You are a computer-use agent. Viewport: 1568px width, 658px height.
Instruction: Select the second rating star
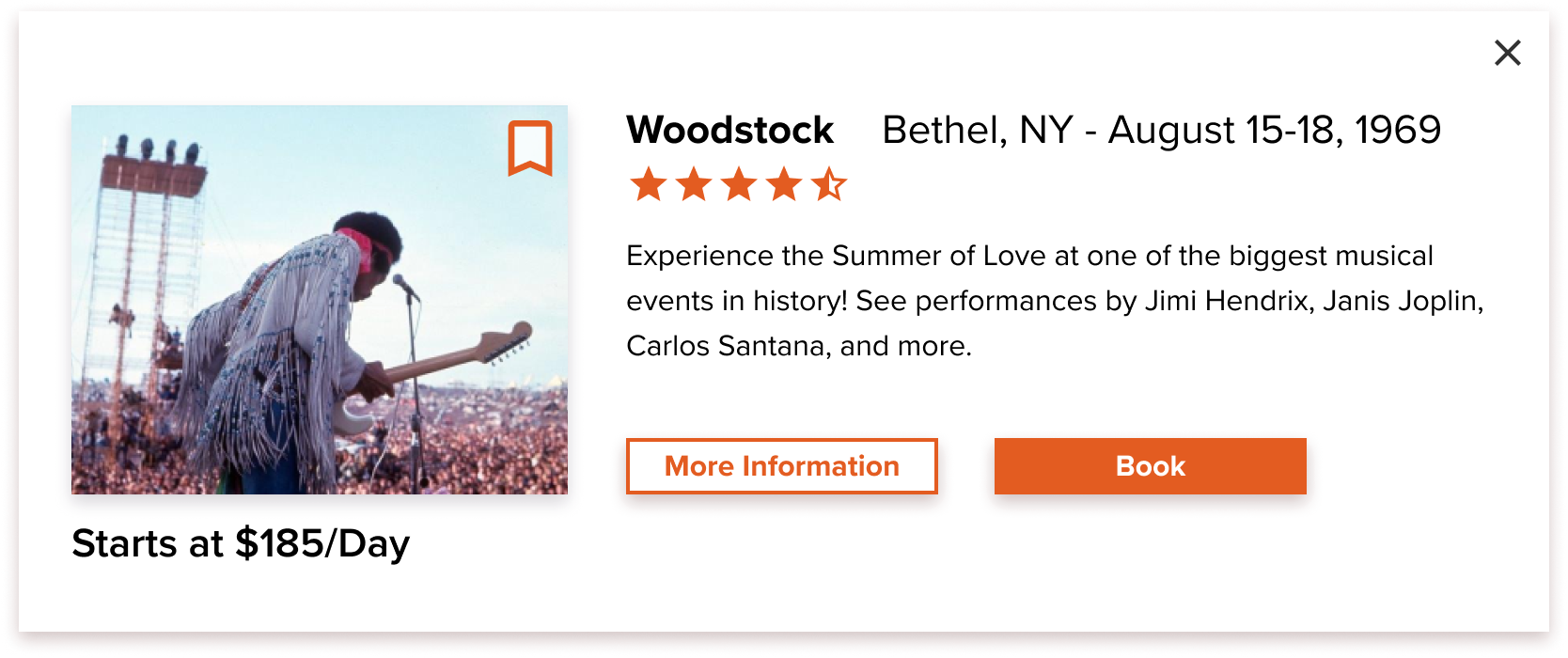click(694, 184)
